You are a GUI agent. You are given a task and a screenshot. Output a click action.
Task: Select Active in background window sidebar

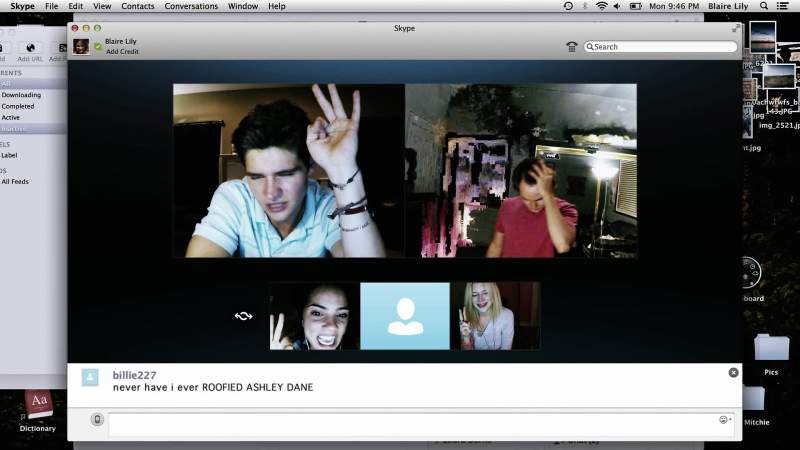(11, 117)
